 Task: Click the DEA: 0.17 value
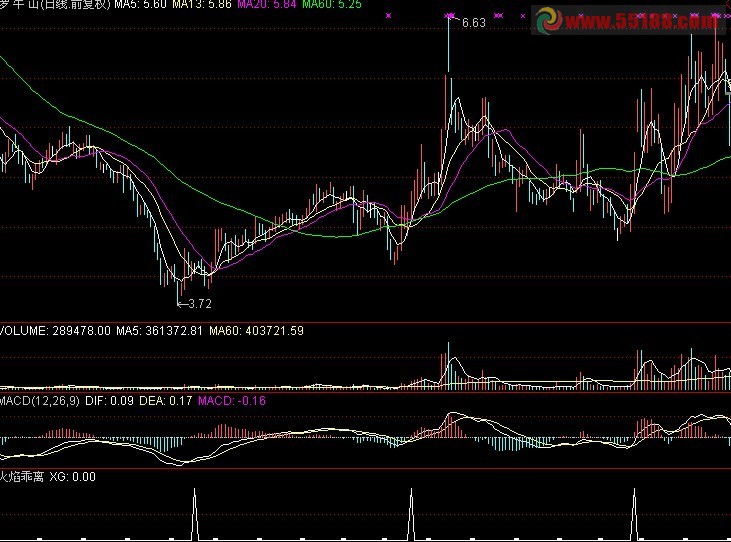tap(166, 401)
